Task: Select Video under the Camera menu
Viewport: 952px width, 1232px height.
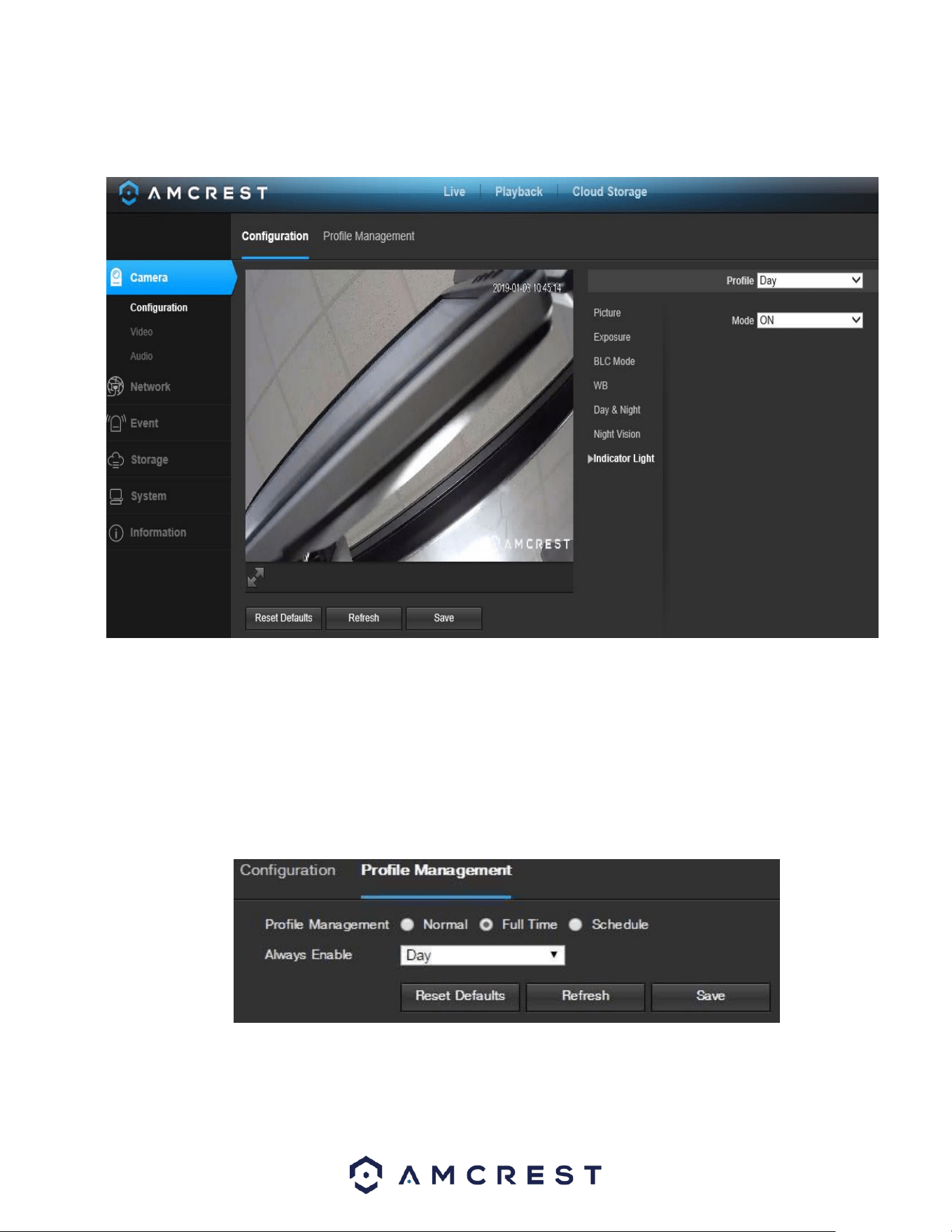Action: point(141,332)
